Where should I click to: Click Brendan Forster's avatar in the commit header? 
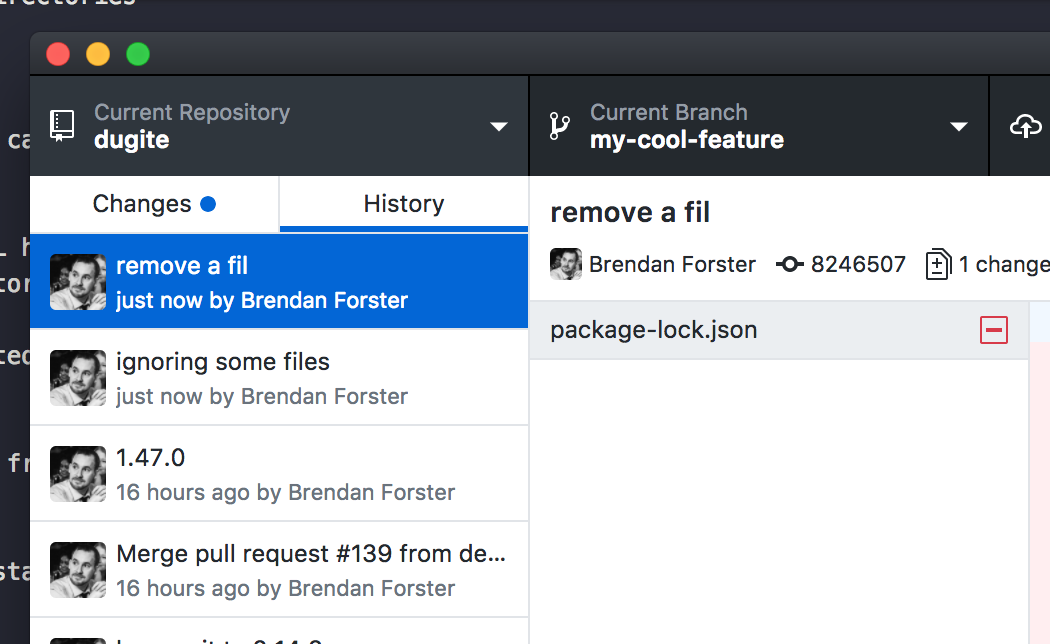pyautogui.click(x=566, y=265)
